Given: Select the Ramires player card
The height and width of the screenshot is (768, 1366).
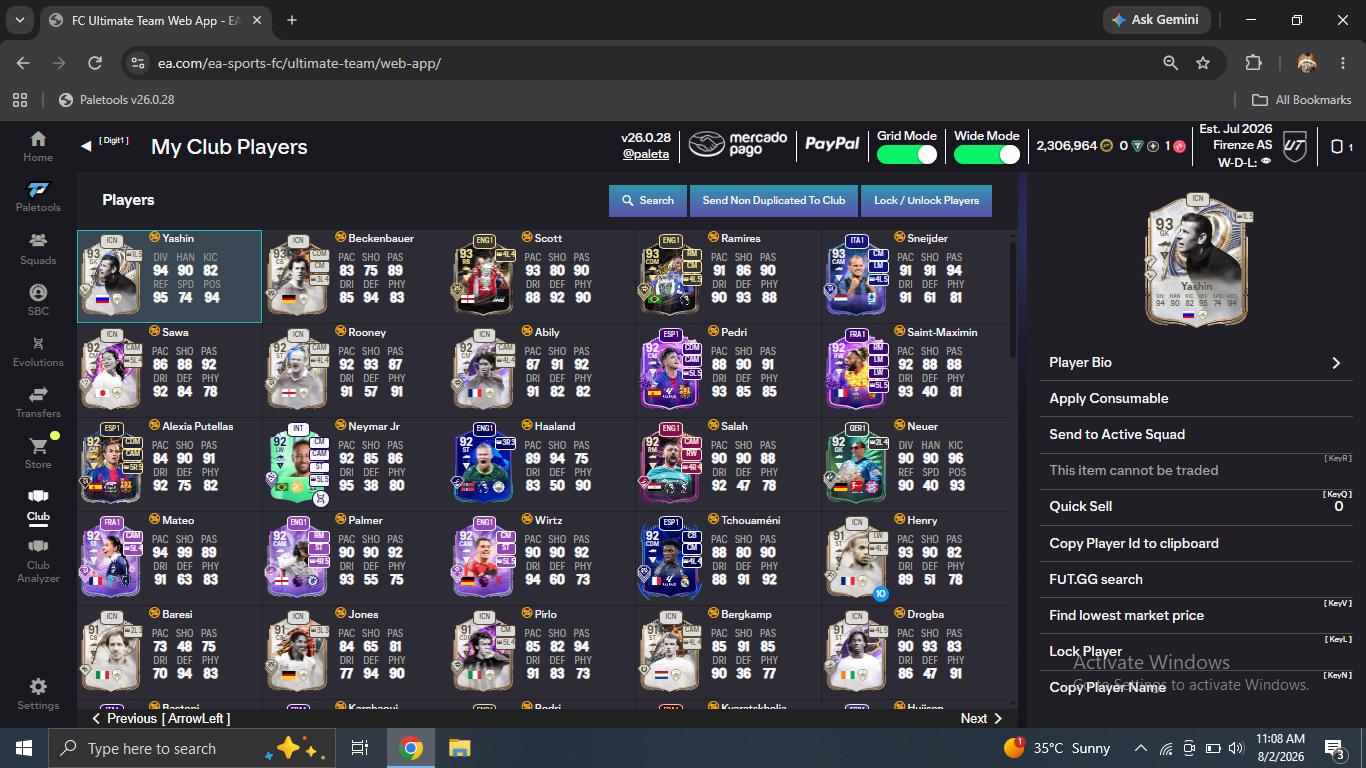Looking at the screenshot, I should pyautogui.click(x=728, y=276).
